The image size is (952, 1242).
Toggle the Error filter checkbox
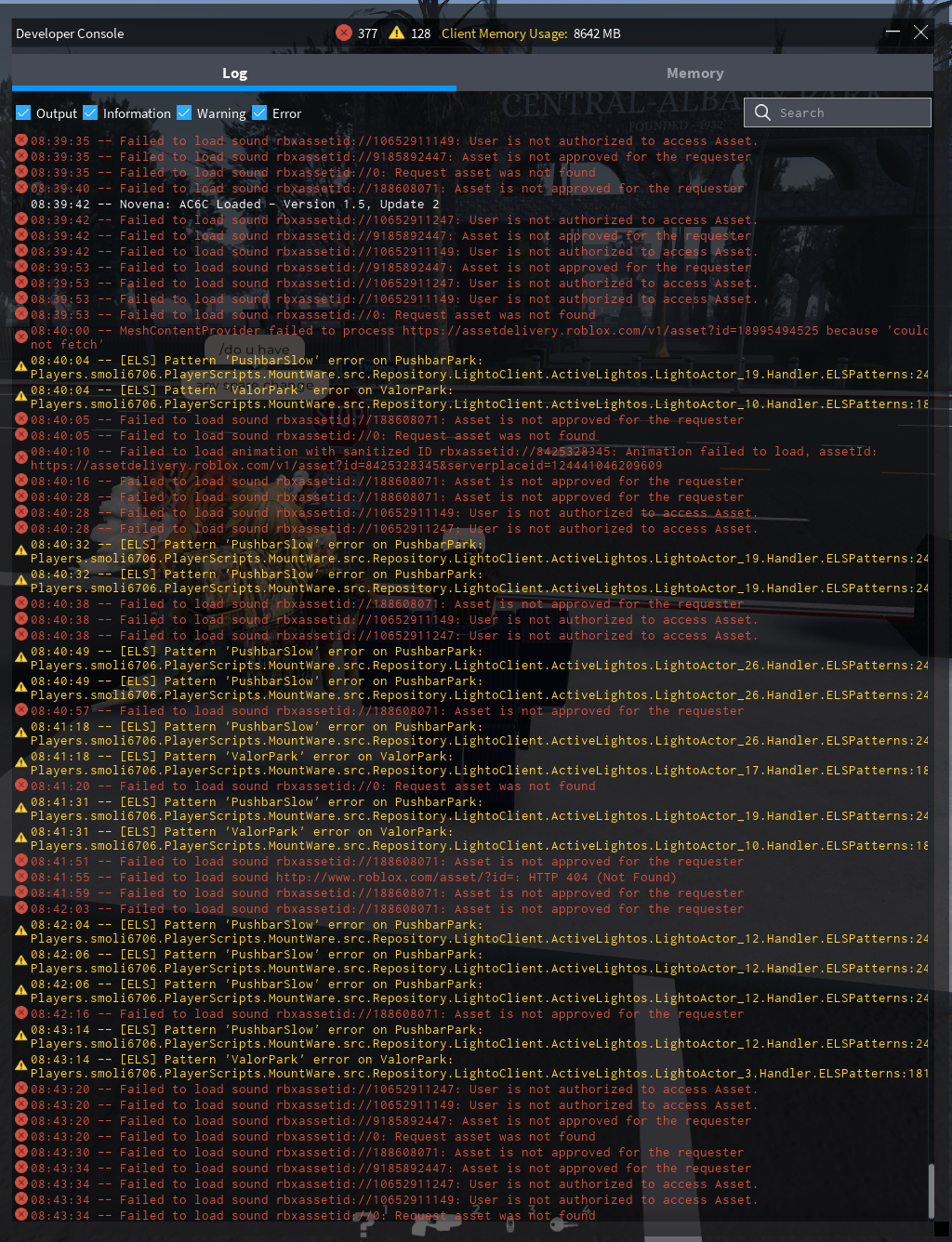(259, 112)
